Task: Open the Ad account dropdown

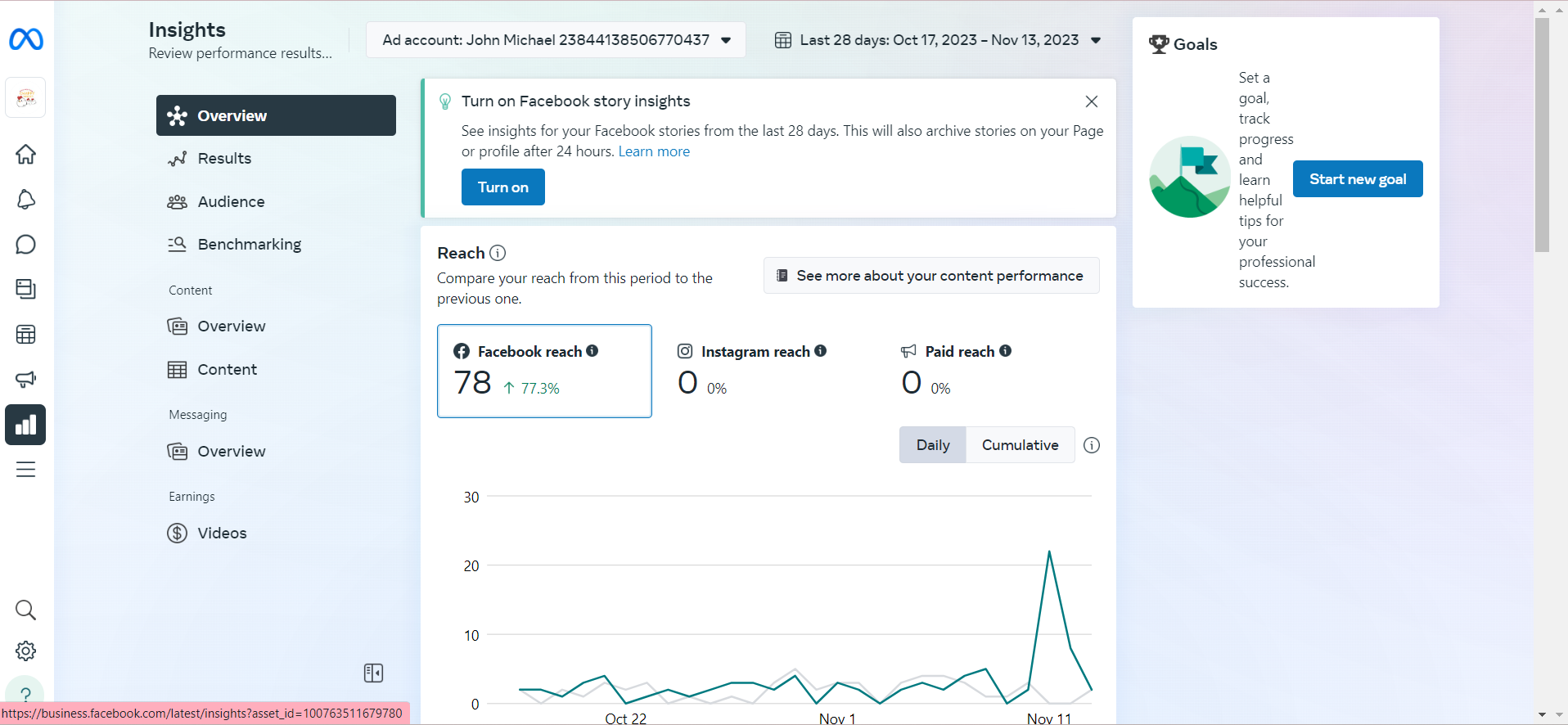Action: [556, 40]
